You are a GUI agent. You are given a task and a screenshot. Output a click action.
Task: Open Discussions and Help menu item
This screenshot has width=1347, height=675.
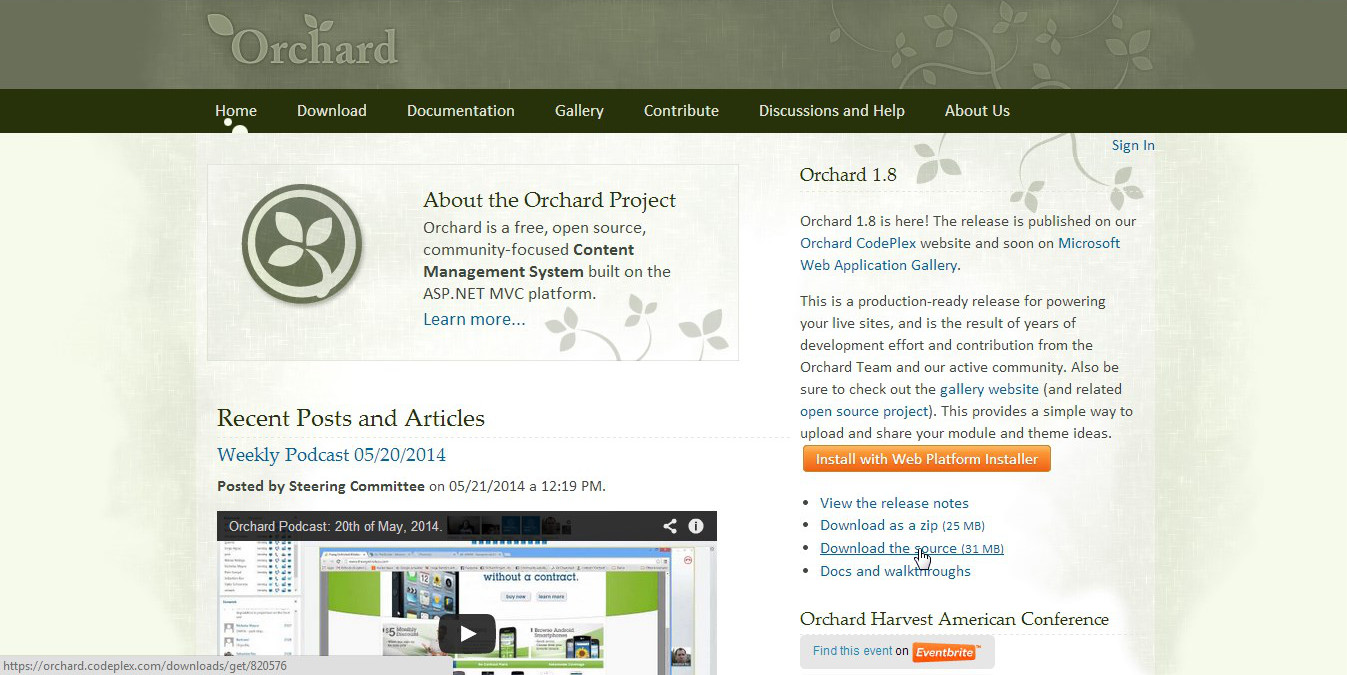point(831,111)
